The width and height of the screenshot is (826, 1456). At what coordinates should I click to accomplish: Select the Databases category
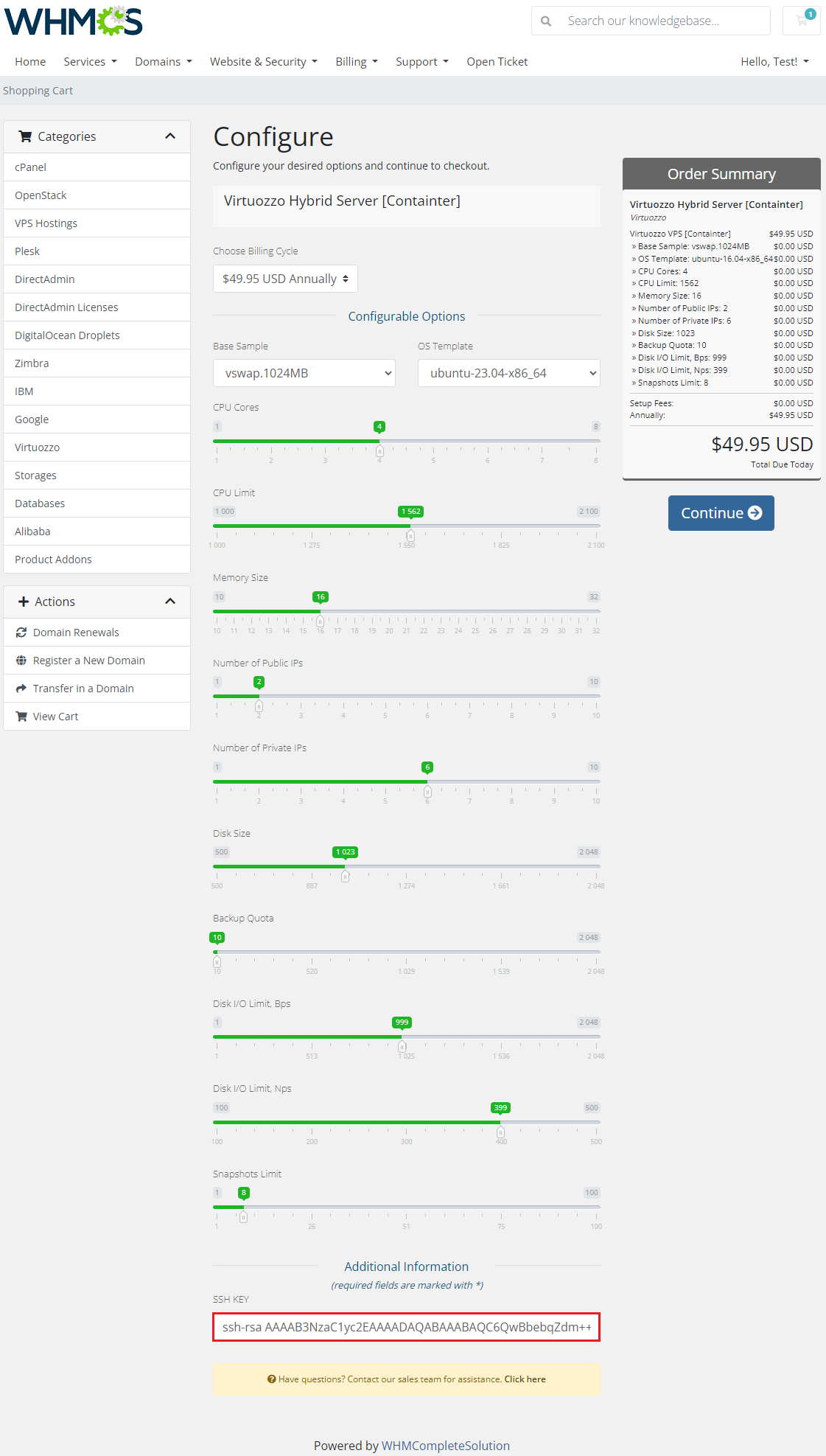[97, 504]
